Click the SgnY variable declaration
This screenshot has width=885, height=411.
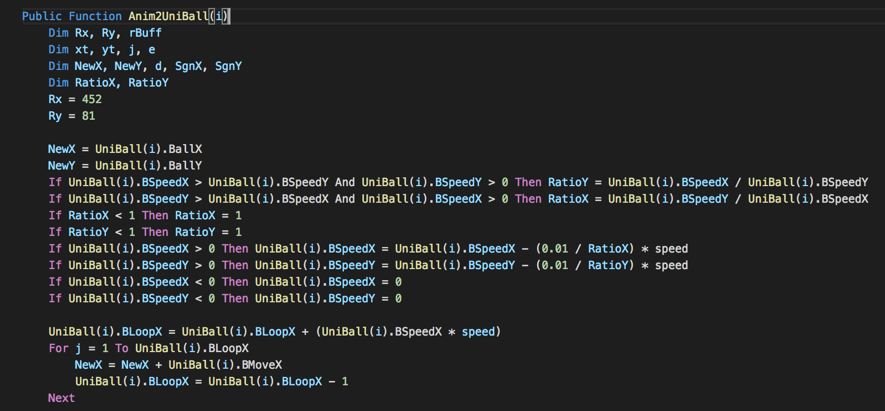[x=228, y=67]
